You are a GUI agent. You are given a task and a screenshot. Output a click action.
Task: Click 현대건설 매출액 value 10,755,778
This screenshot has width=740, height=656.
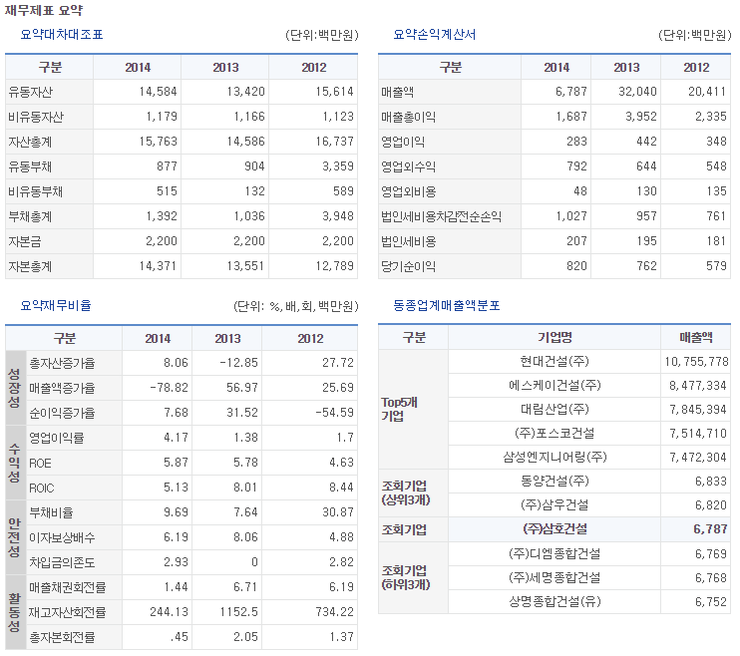tap(696, 362)
